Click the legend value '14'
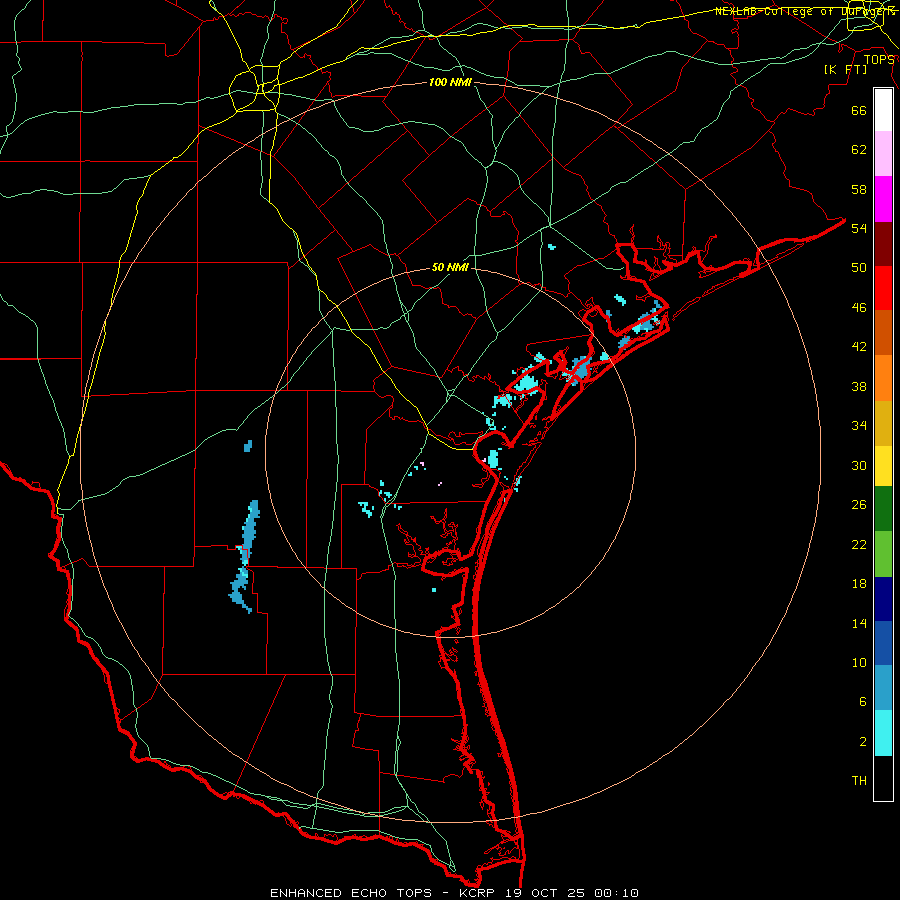900x900 pixels. (x=859, y=623)
